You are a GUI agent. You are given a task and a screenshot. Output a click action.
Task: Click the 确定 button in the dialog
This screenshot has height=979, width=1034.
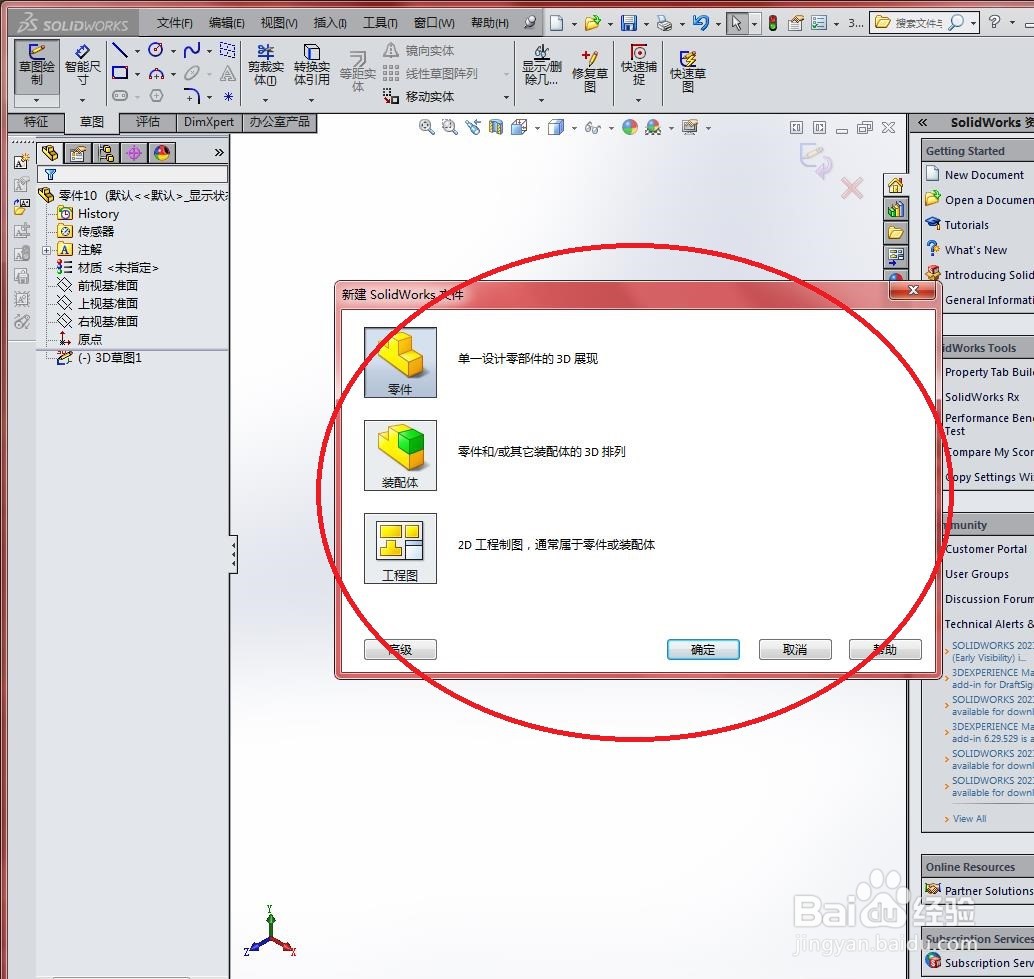pyautogui.click(x=703, y=649)
